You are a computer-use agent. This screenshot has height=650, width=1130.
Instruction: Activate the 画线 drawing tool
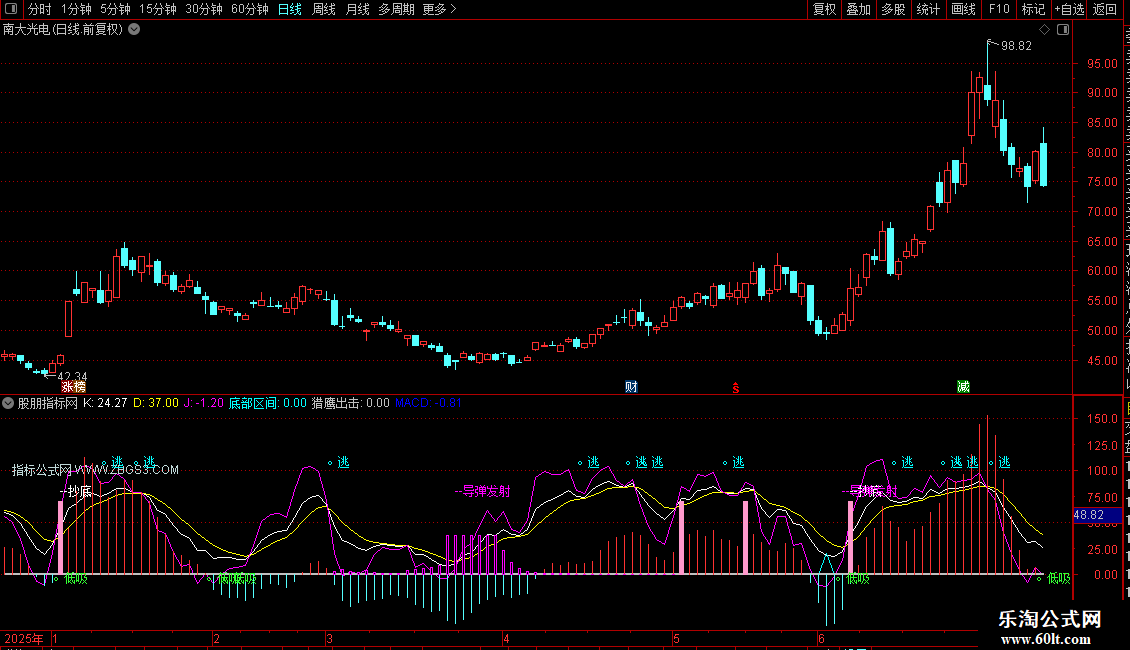click(x=963, y=9)
